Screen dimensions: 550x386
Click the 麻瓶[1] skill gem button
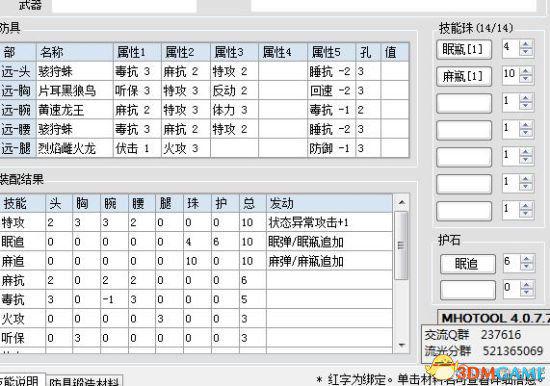[464, 76]
